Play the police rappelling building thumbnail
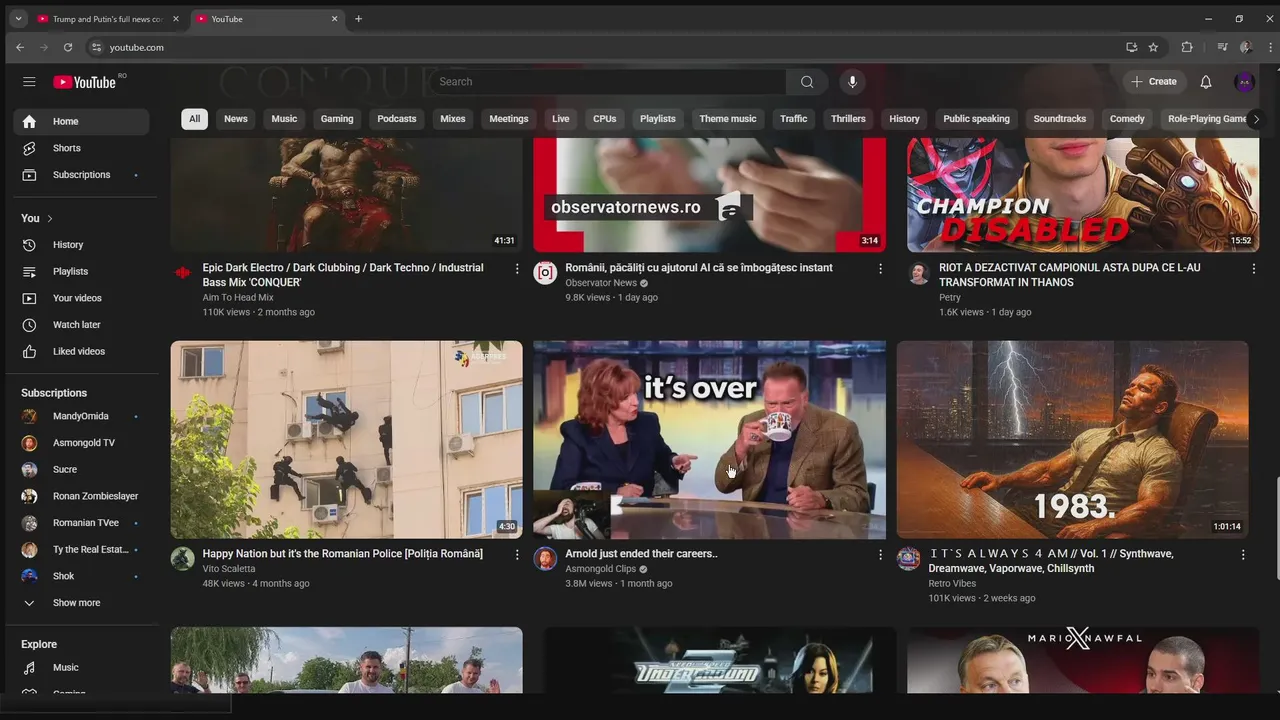1280x720 pixels. 346,440
